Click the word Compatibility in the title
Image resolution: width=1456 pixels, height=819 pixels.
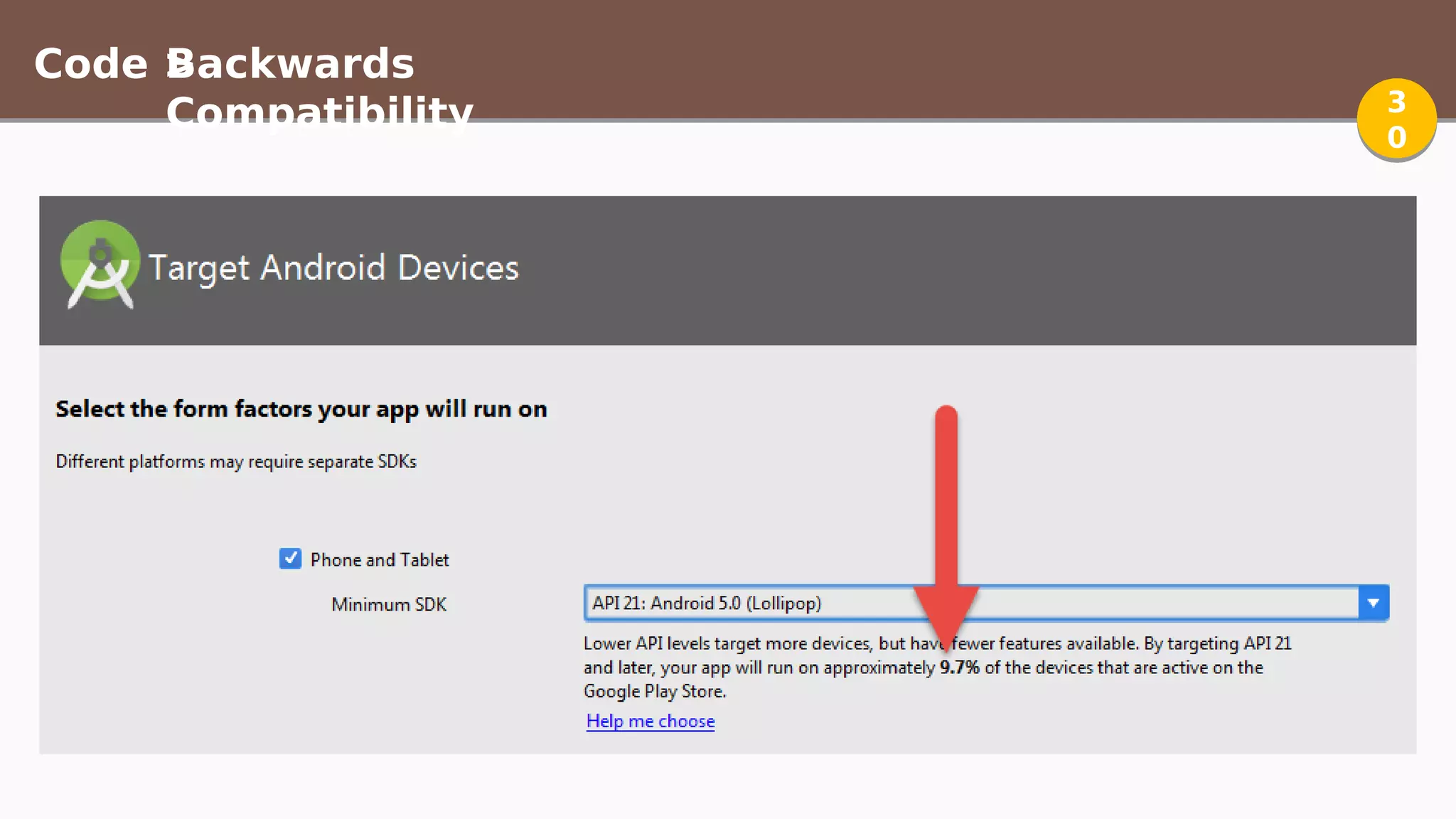click(x=319, y=112)
